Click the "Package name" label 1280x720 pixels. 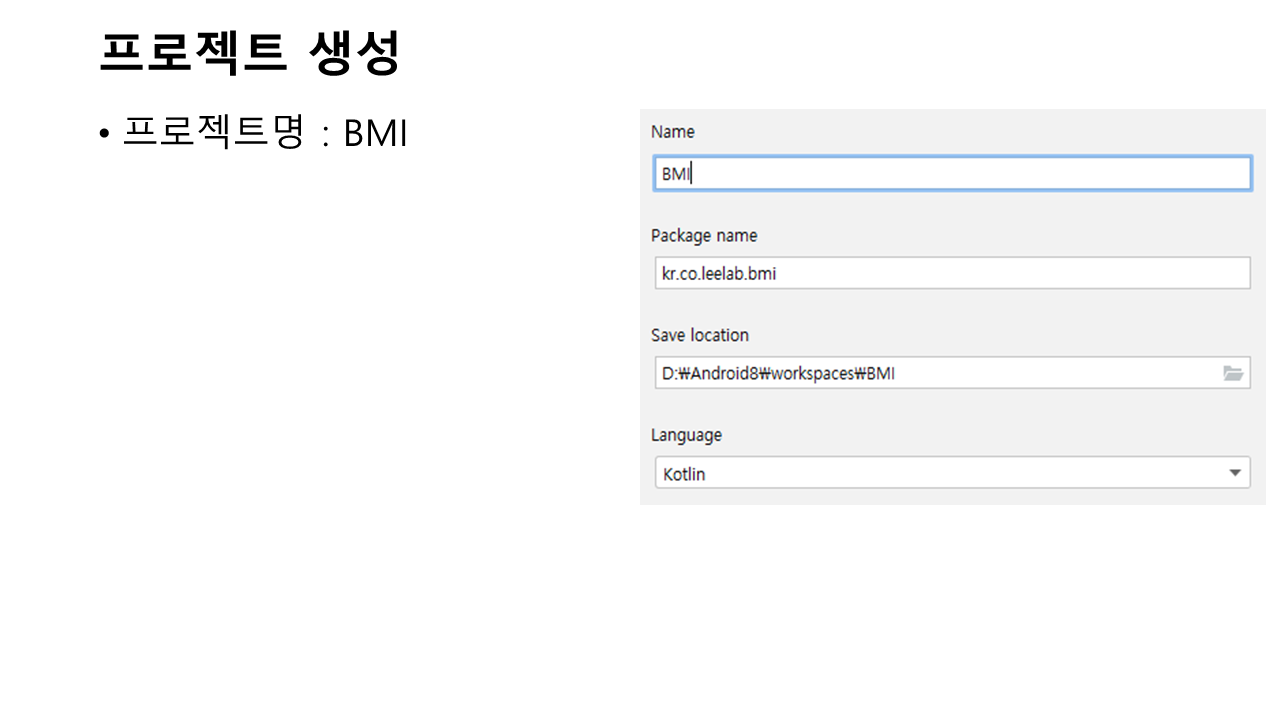(x=703, y=236)
